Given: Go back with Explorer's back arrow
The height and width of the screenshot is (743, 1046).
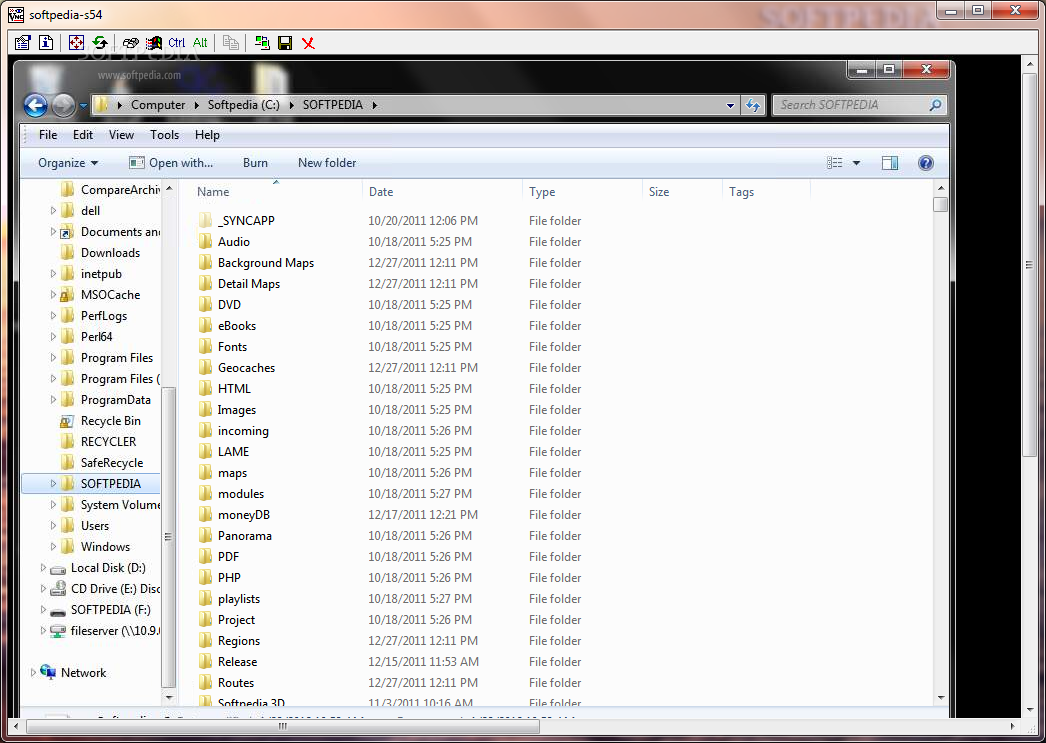Looking at the screenshot, I should 35,105.
